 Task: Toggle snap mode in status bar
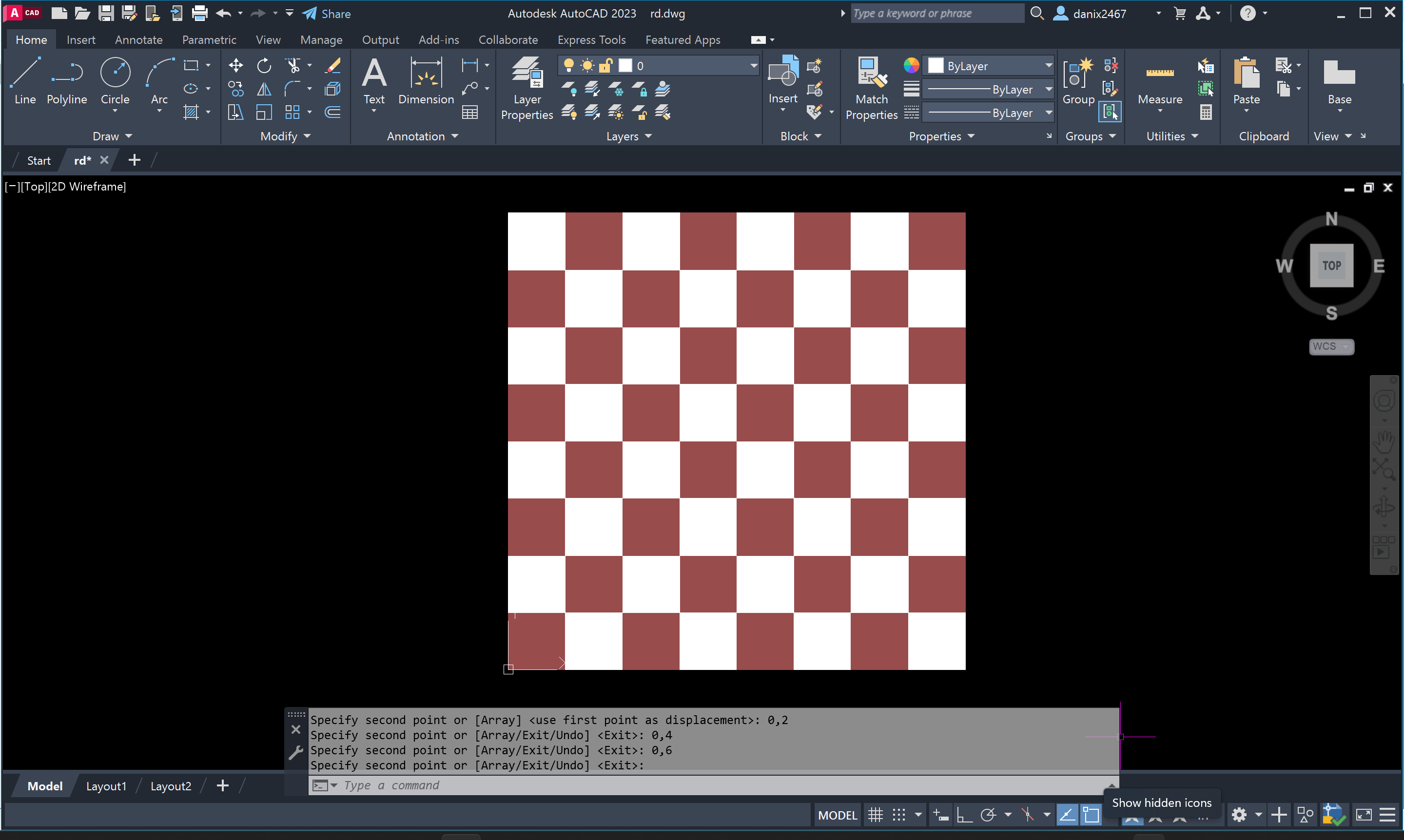[899, 815]
